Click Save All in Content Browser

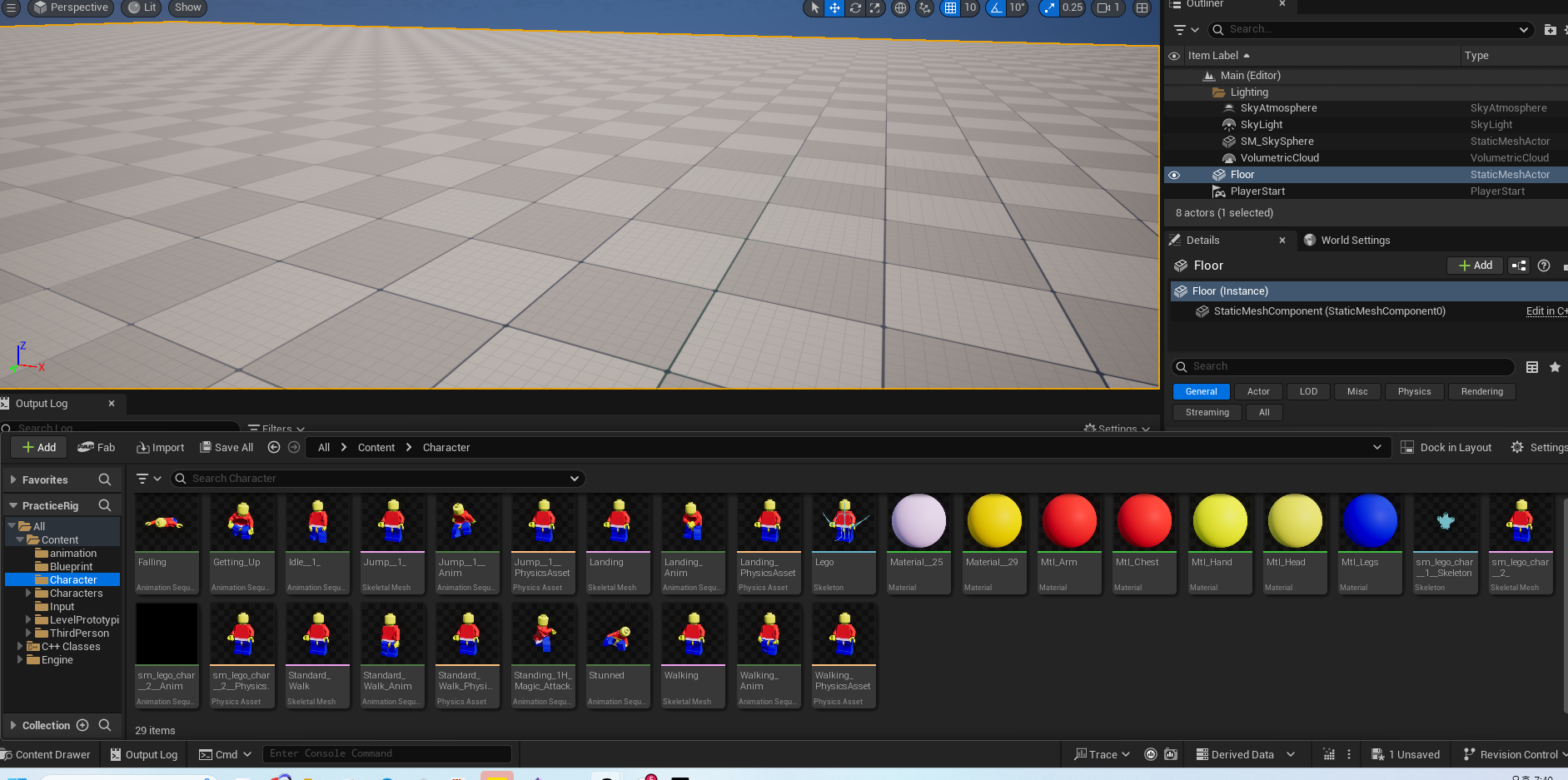coord(226,448)
